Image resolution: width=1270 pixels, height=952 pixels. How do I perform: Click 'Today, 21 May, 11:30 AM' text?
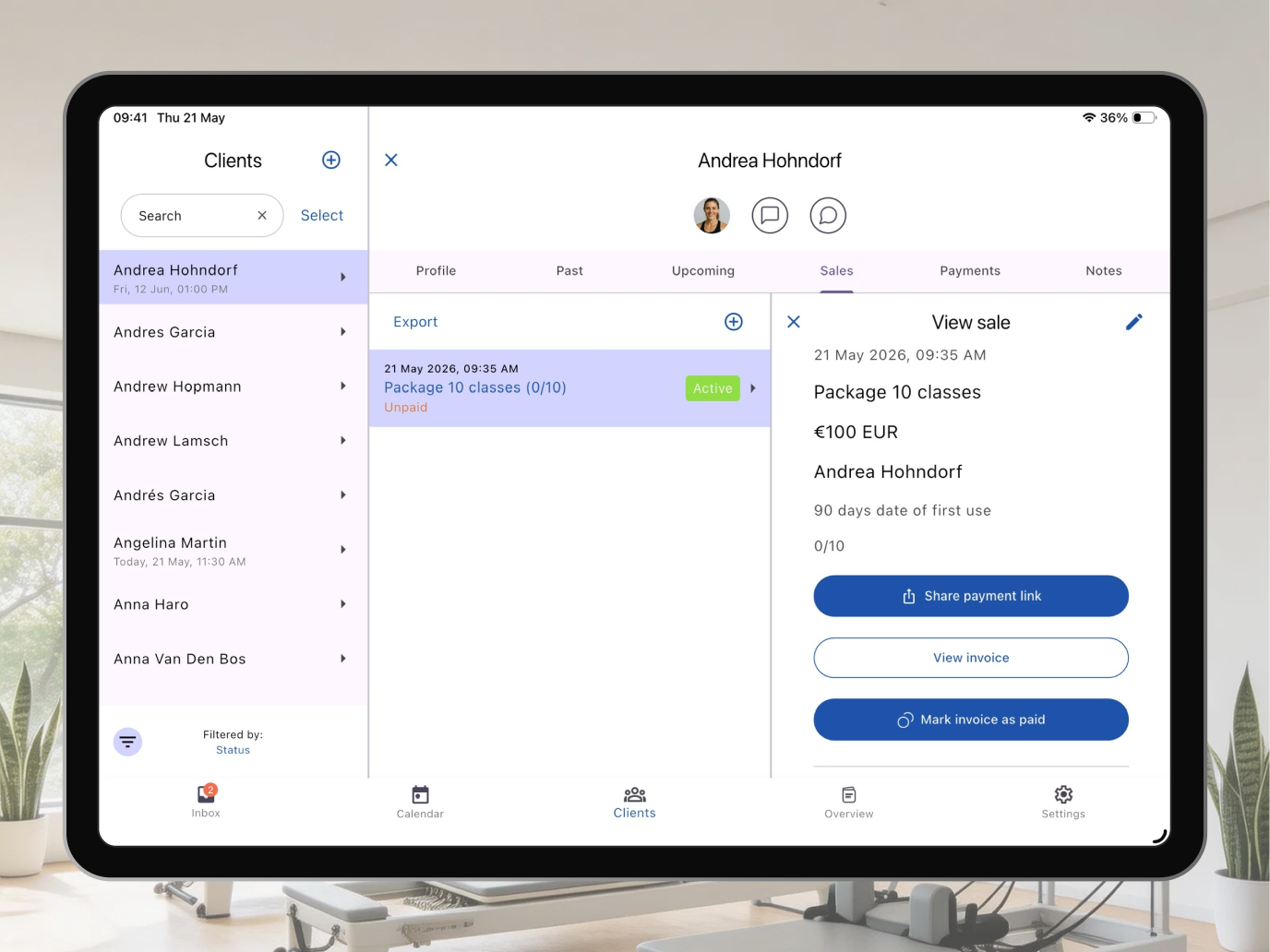pyautogui.click(x=180, y=562)
